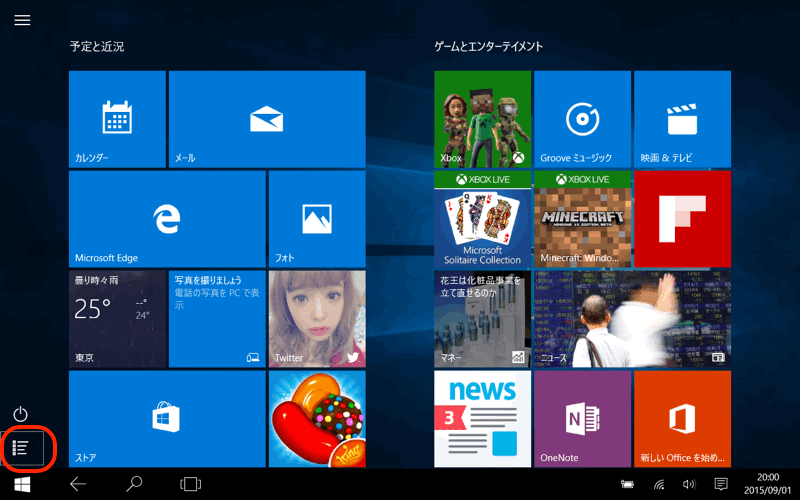Open Microsoft Solitaire Collection tile

[x=482, y=218]
